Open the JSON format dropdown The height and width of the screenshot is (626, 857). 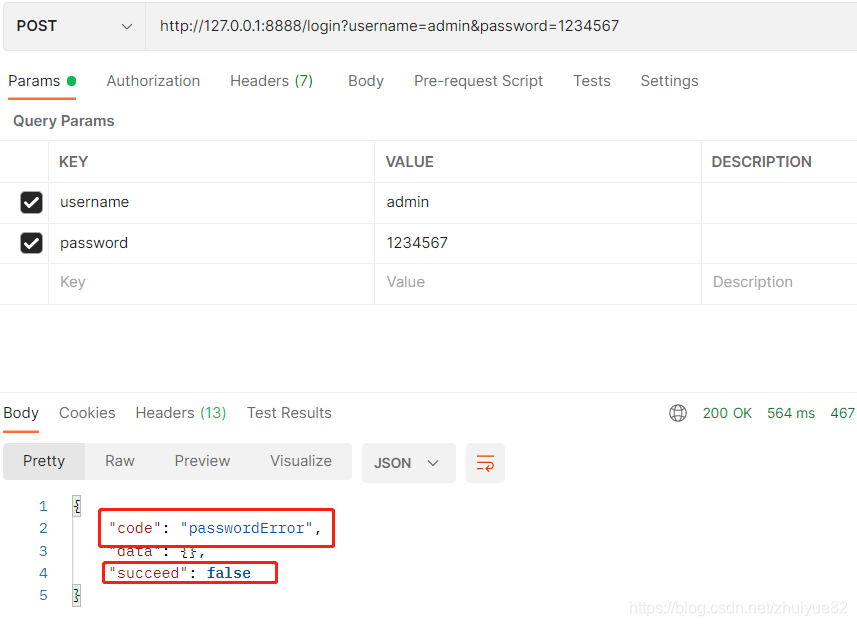(408, 463)
